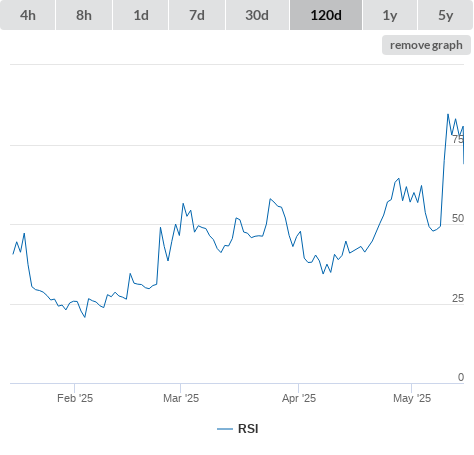Toggle the RSI series in the legend
474x455 pixels.
tap(238, 429)
